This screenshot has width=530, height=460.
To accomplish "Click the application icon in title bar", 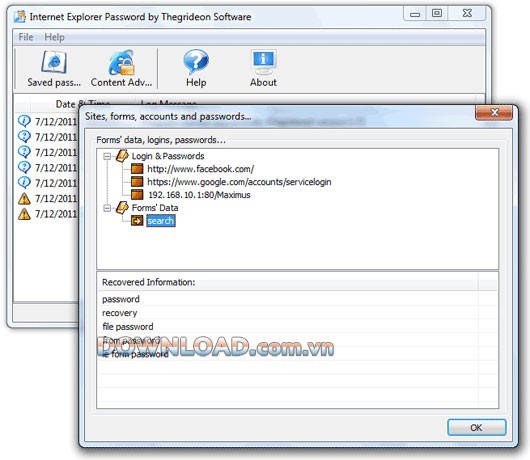I will coord(20,16).
